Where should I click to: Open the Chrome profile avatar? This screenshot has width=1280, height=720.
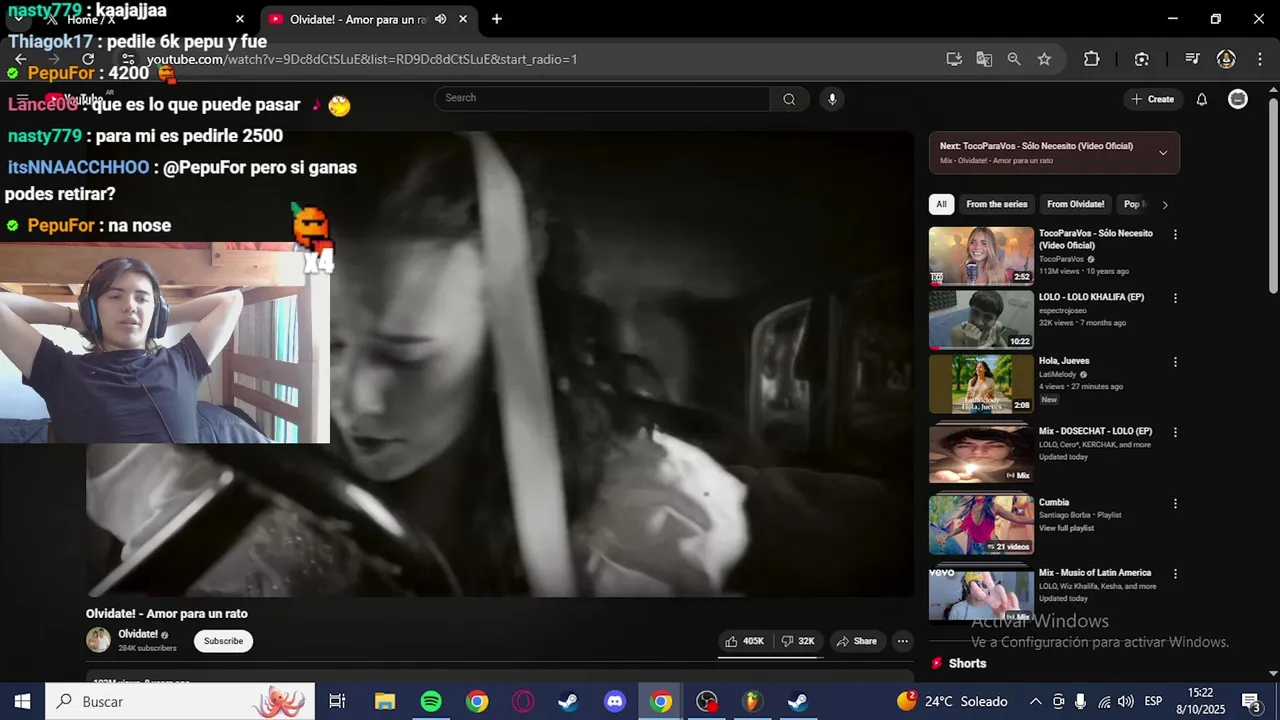(x=1226, y=59)
